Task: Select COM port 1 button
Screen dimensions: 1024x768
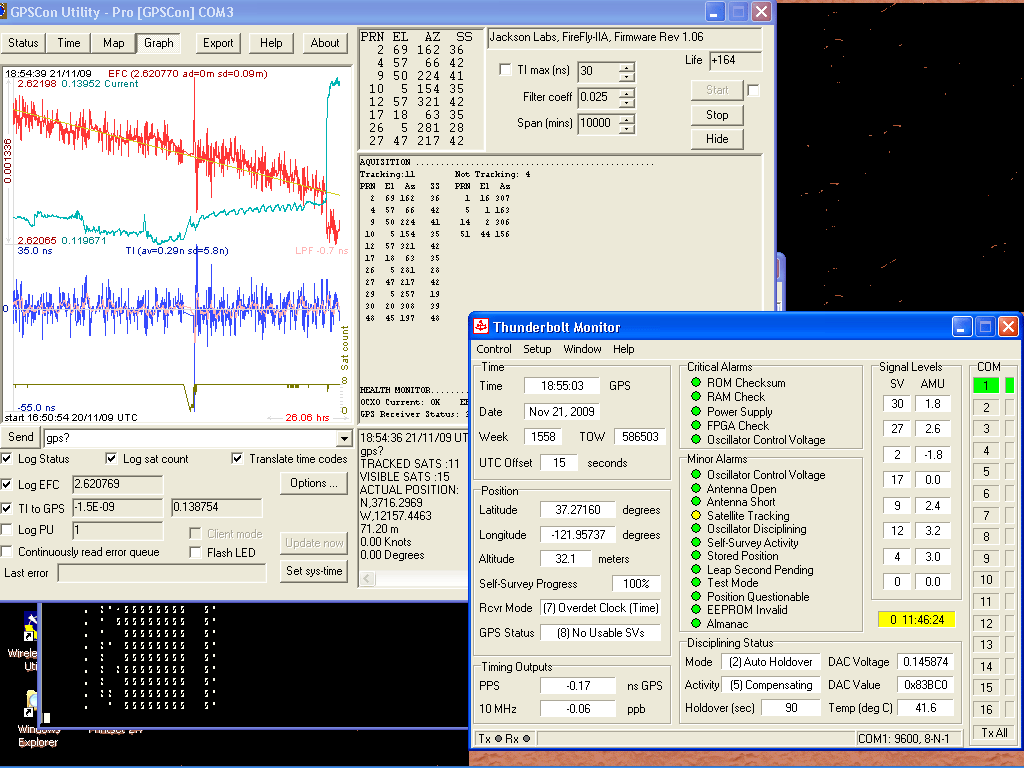Action: (985, 385)
